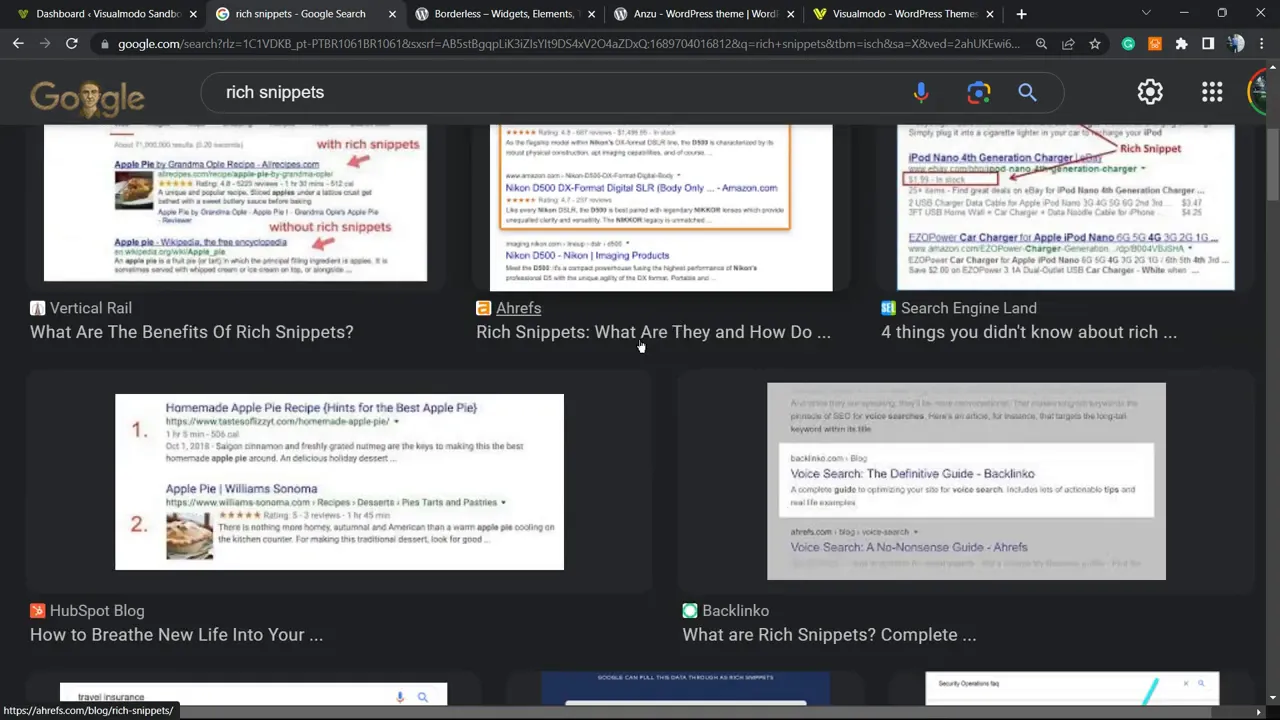1280x720 pixels.
Task: Switch to Dashboard Visualmodo Sandbox tab
Action: coord(105,14)
